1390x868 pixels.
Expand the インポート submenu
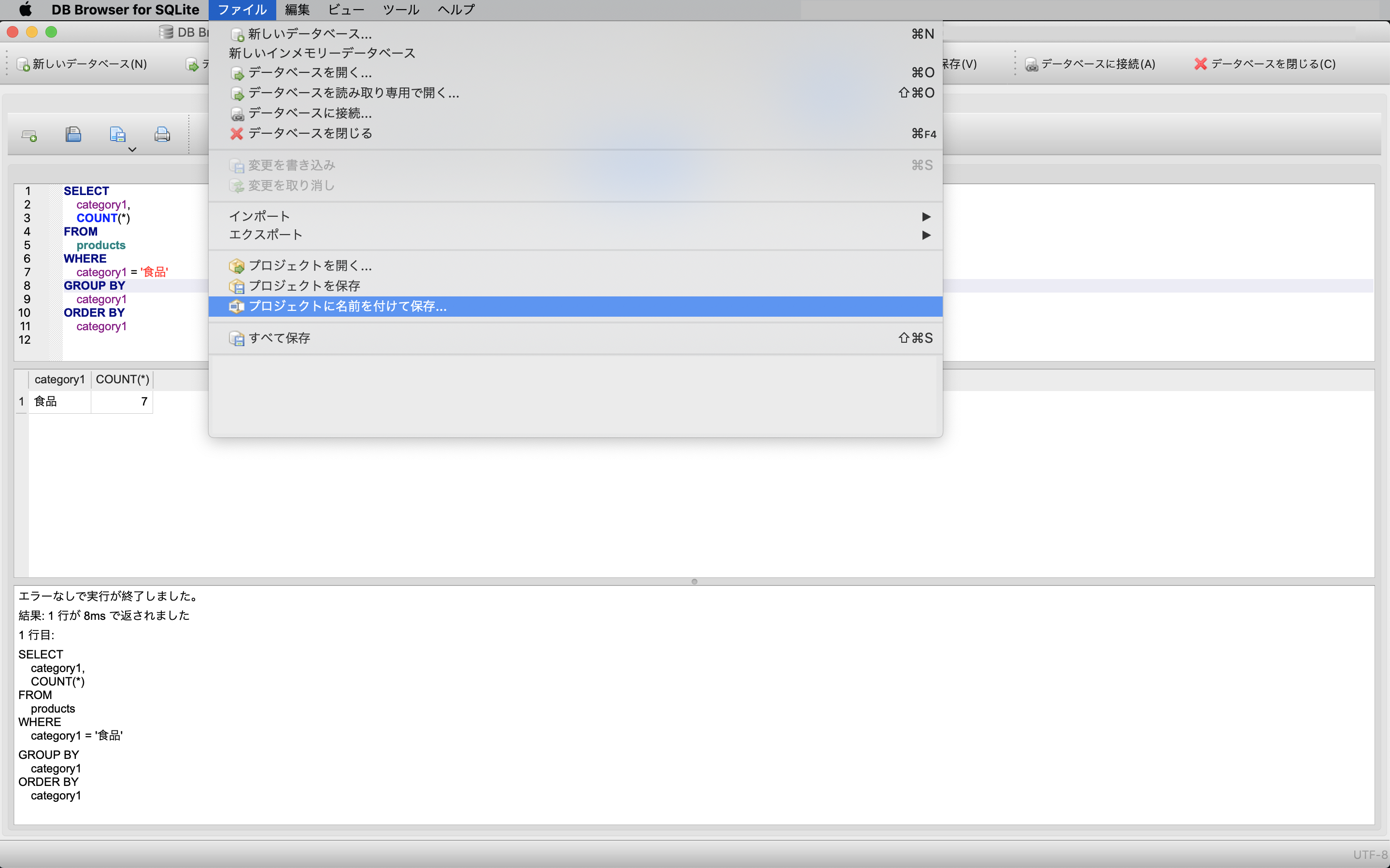point(575,216)
